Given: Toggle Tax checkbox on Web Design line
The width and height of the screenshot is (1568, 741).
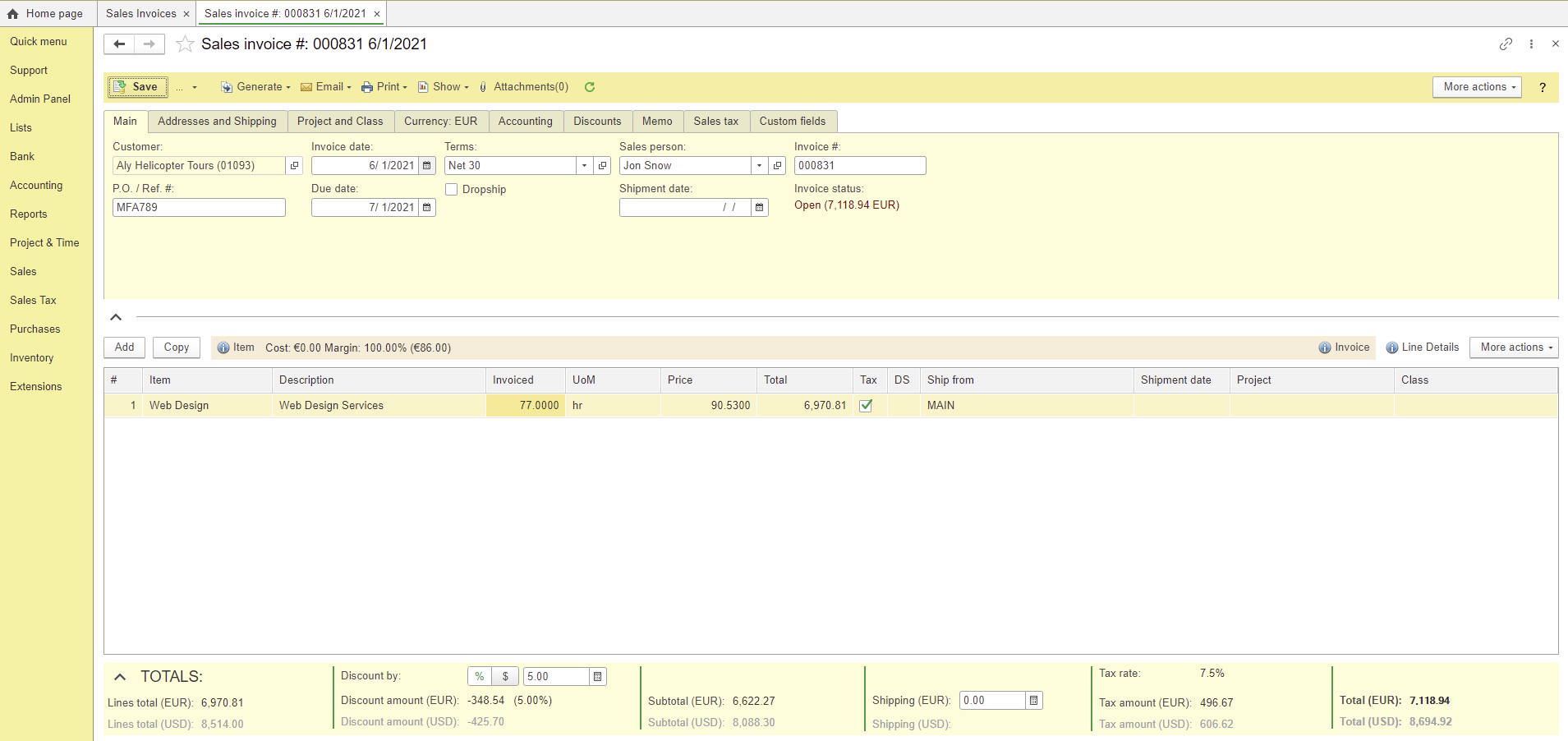Looking at the screenshot, I should pyautogui.click(x=866, y=406).
